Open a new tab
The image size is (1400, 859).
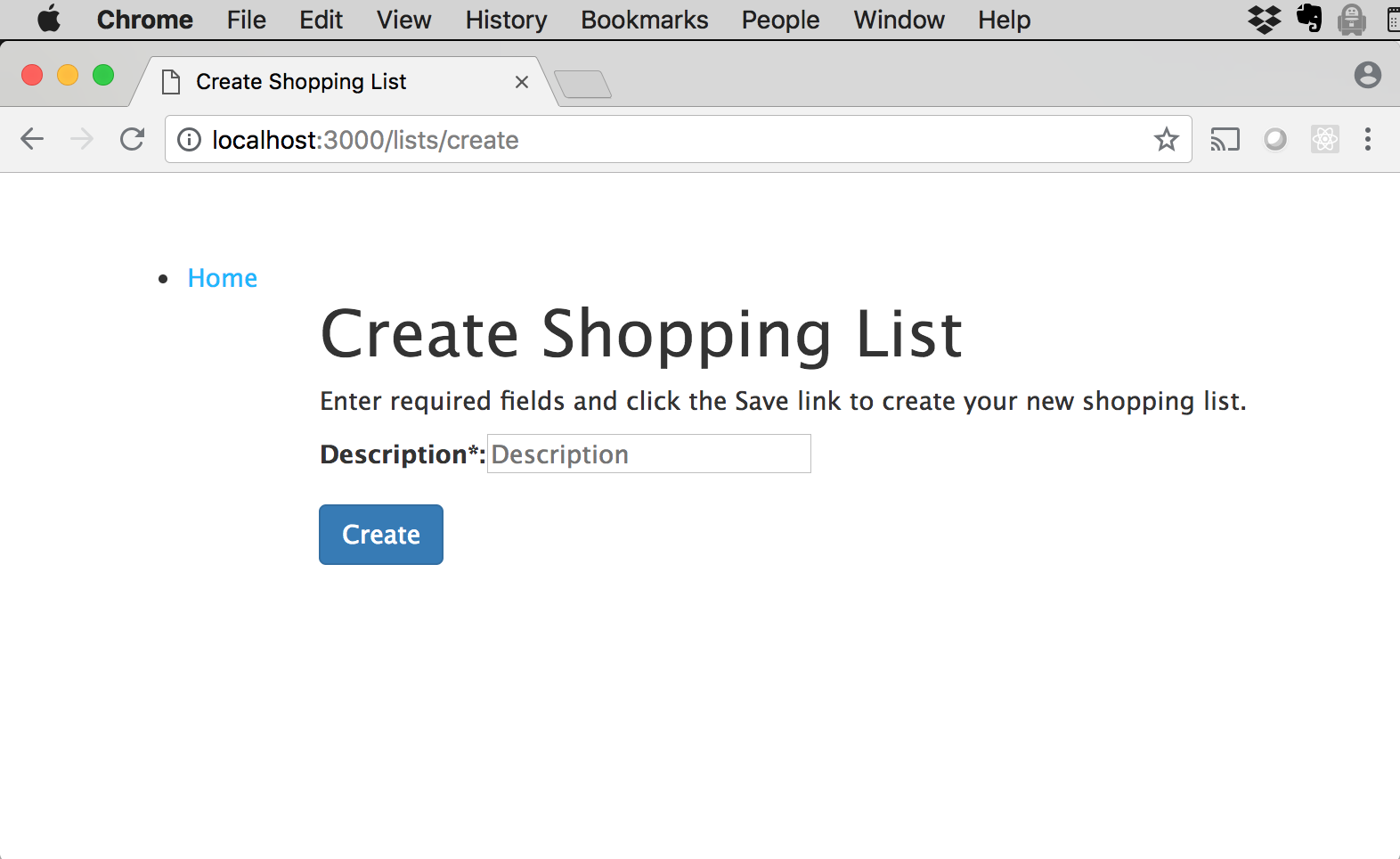582,84
